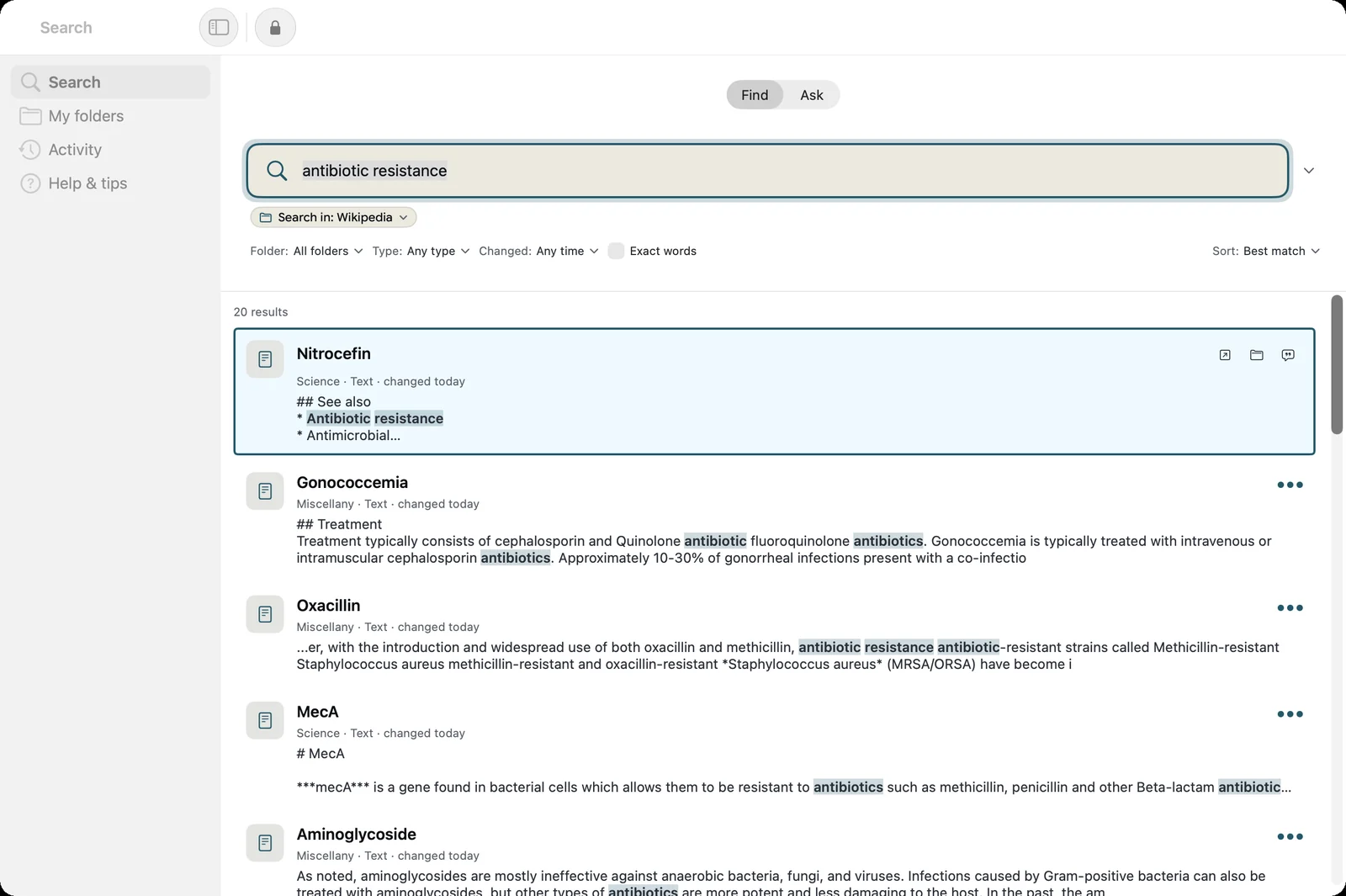Open more options for Oxacillin

1290,607
